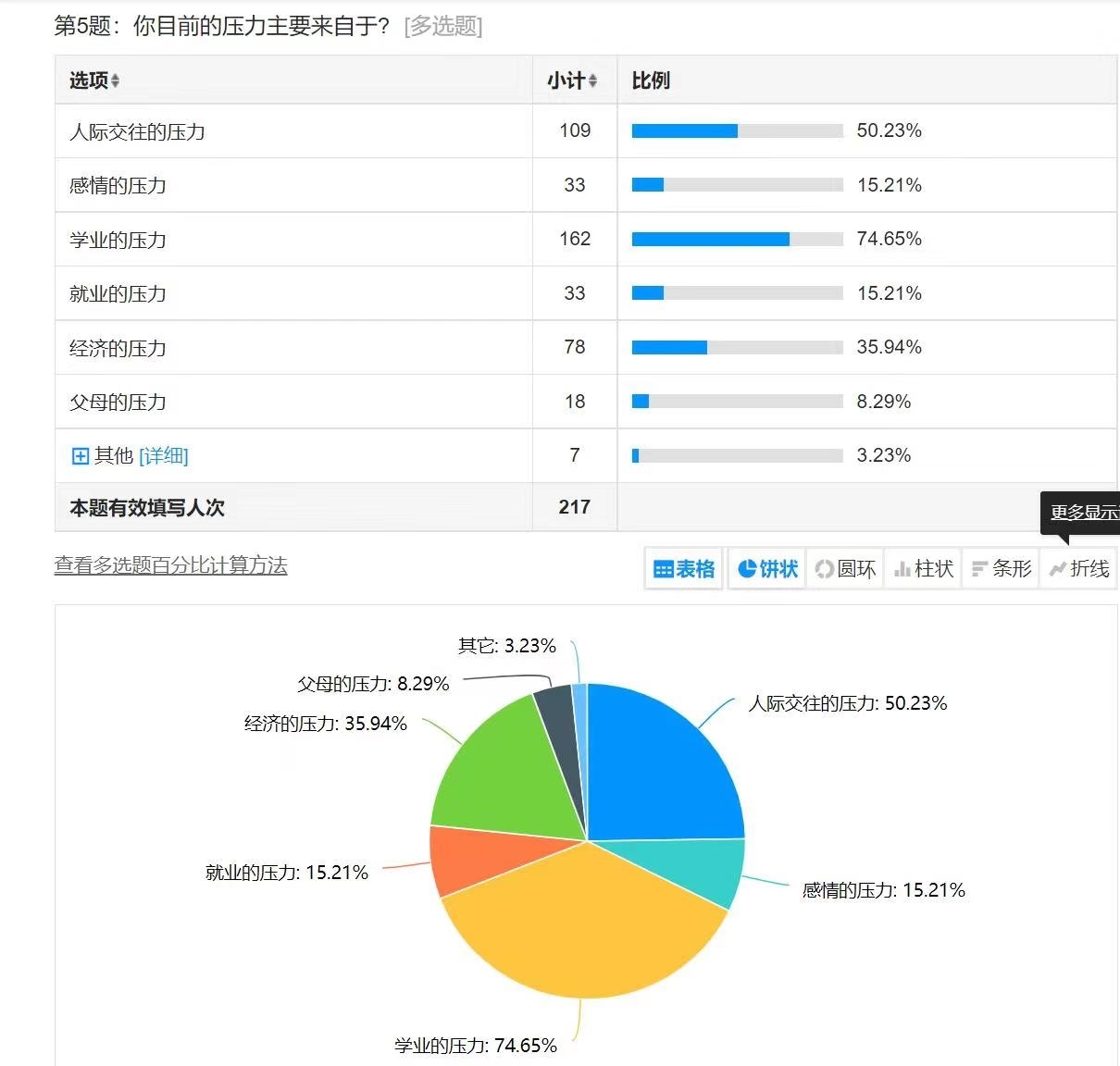Switch to 折线 line chart view

(1079, 568)
